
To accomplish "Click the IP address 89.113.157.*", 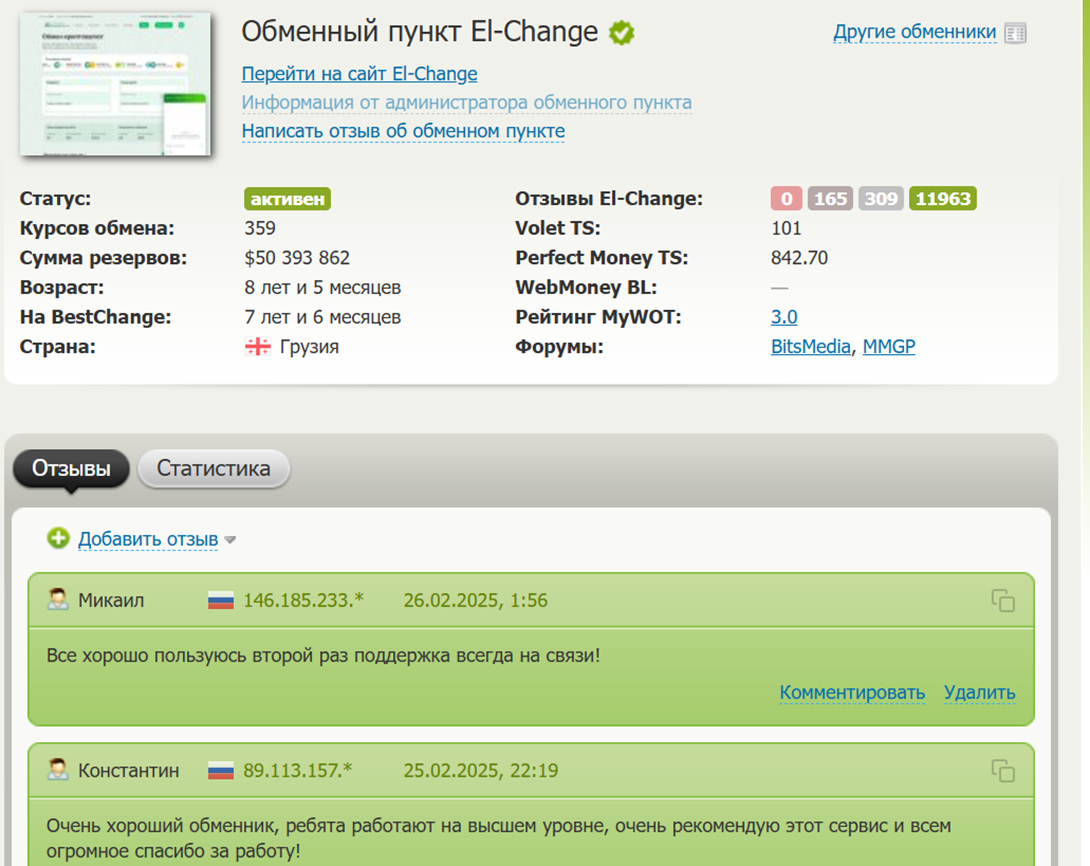I will (298, 771).
